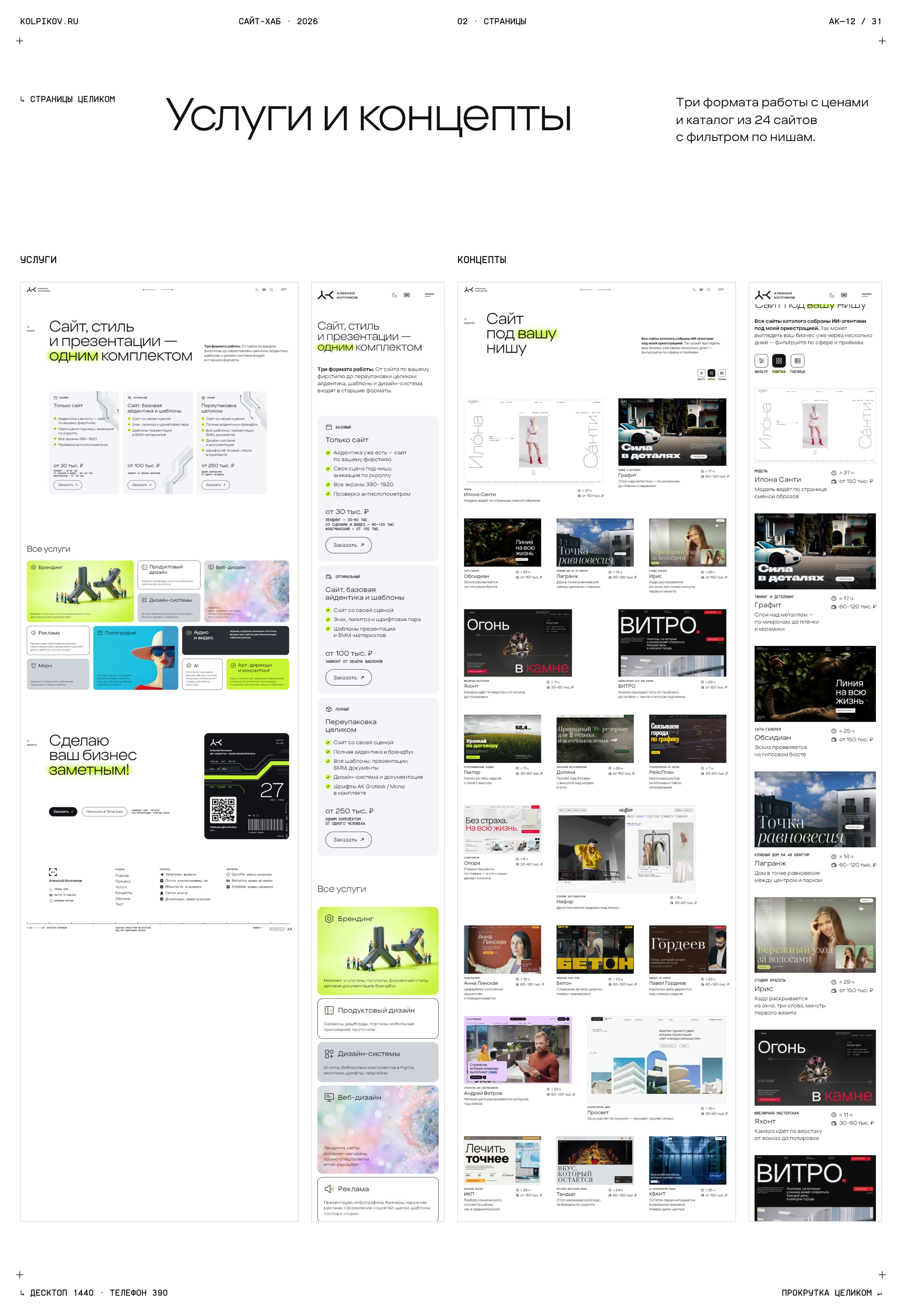Click the previous arrow in desktop services header
Viewport: 902px width, 1316px height.
click(x=149, y=289)
